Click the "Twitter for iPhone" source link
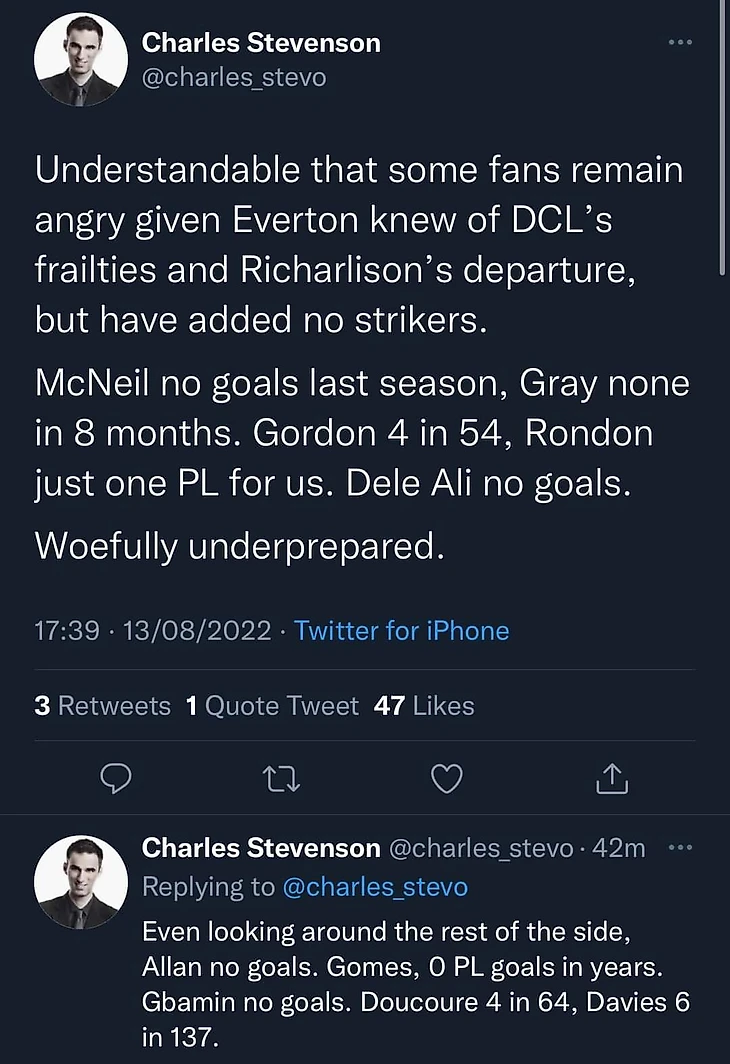Viewport: 730px width, 1064px height. [x=402, y=631]
